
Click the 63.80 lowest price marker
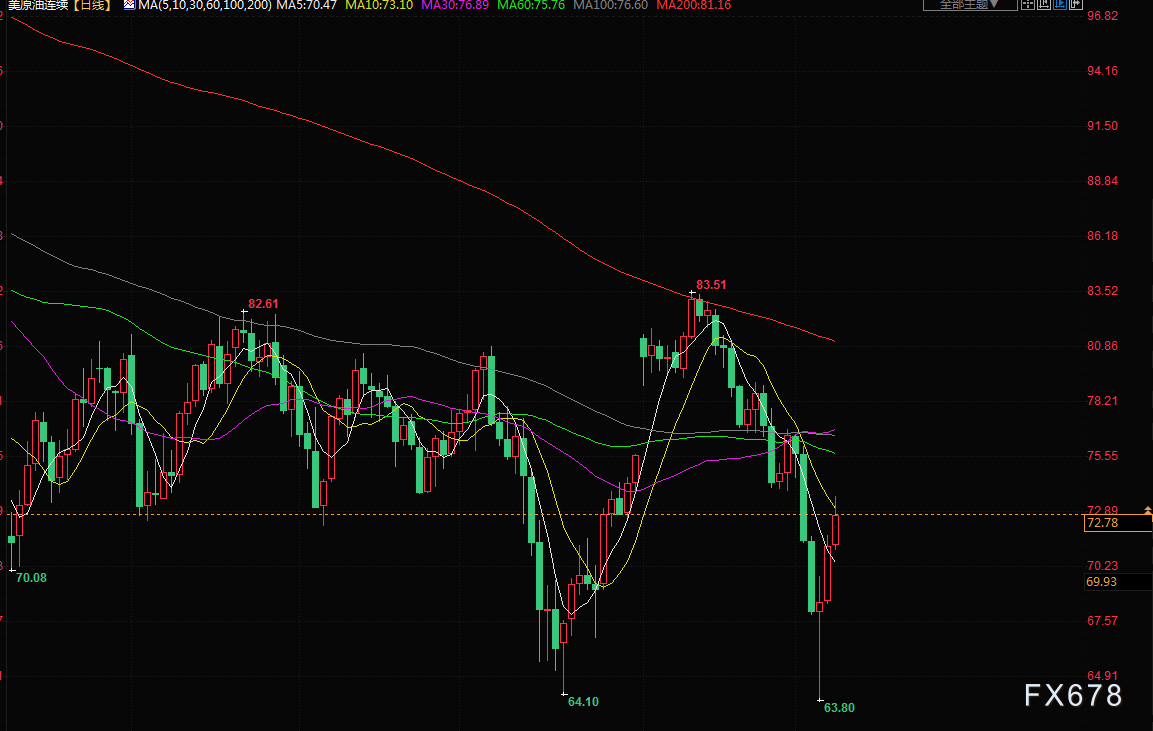839,707
